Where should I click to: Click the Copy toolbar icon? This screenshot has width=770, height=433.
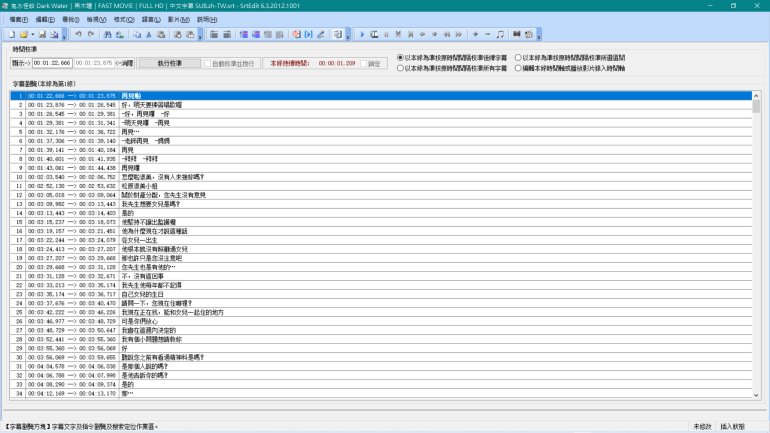point(137,34)
